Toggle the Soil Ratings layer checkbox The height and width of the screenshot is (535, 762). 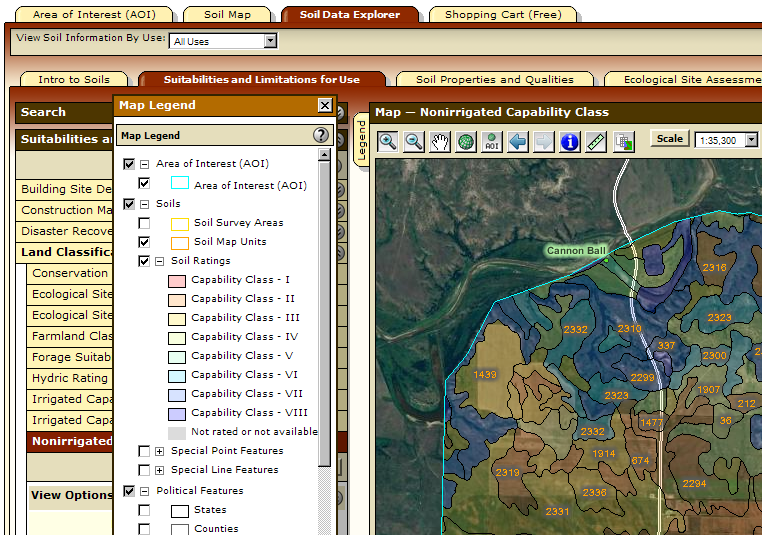145,261
